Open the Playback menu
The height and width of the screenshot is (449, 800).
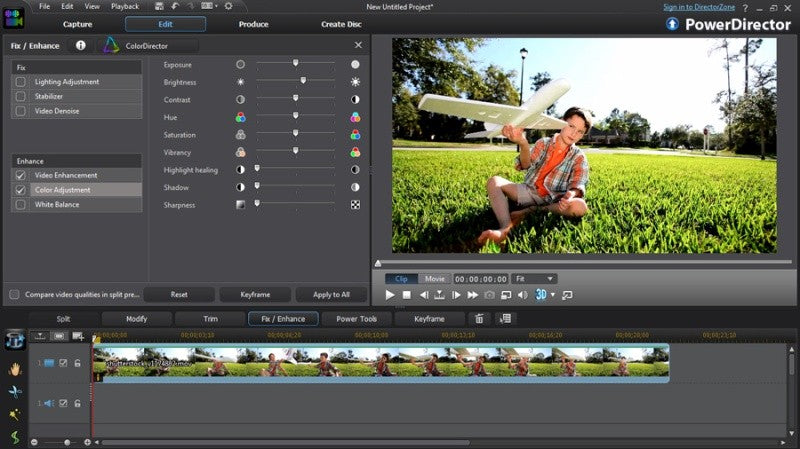[x=125, y=6]
